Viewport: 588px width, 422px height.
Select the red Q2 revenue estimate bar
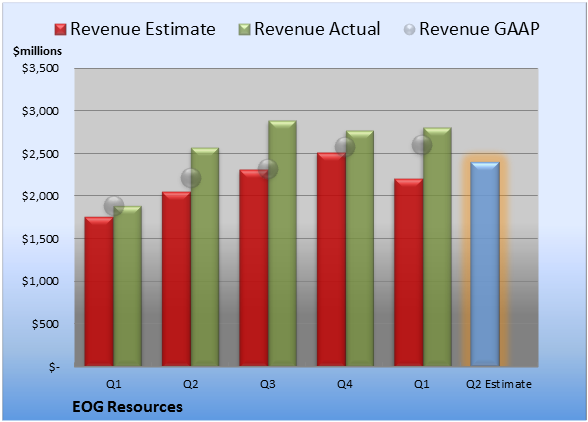pos(176,279)
